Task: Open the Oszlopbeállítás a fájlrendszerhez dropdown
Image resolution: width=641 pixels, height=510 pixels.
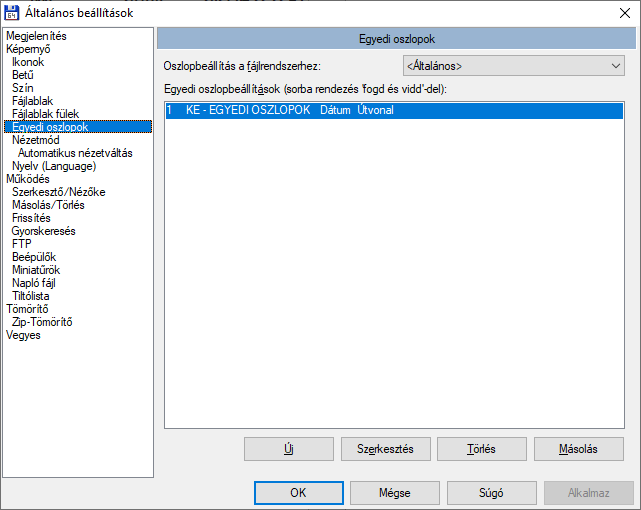Action: (x=513, y=66)
